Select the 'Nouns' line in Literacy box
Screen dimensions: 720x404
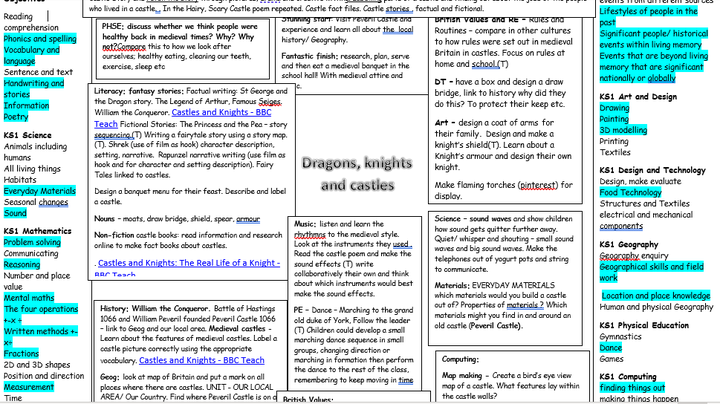177,219
